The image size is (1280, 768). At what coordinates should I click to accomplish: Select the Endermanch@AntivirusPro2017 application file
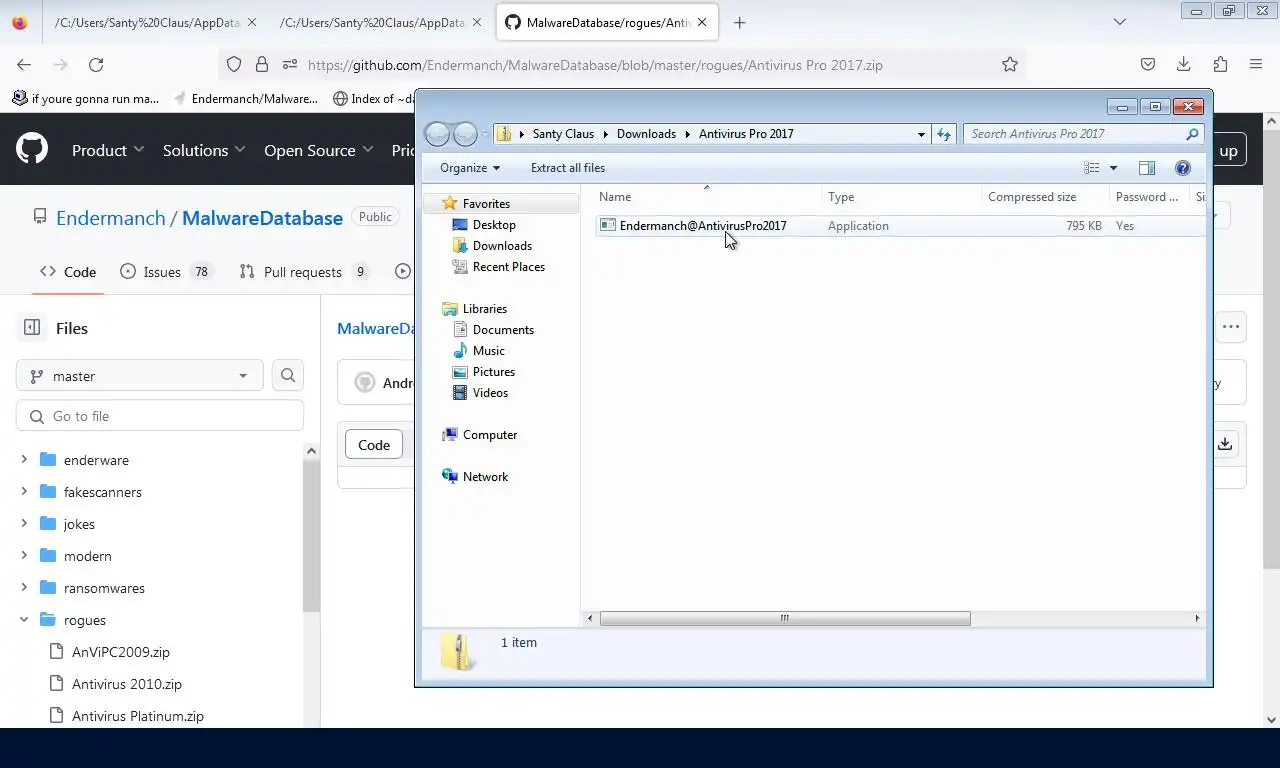click(703, 226)
